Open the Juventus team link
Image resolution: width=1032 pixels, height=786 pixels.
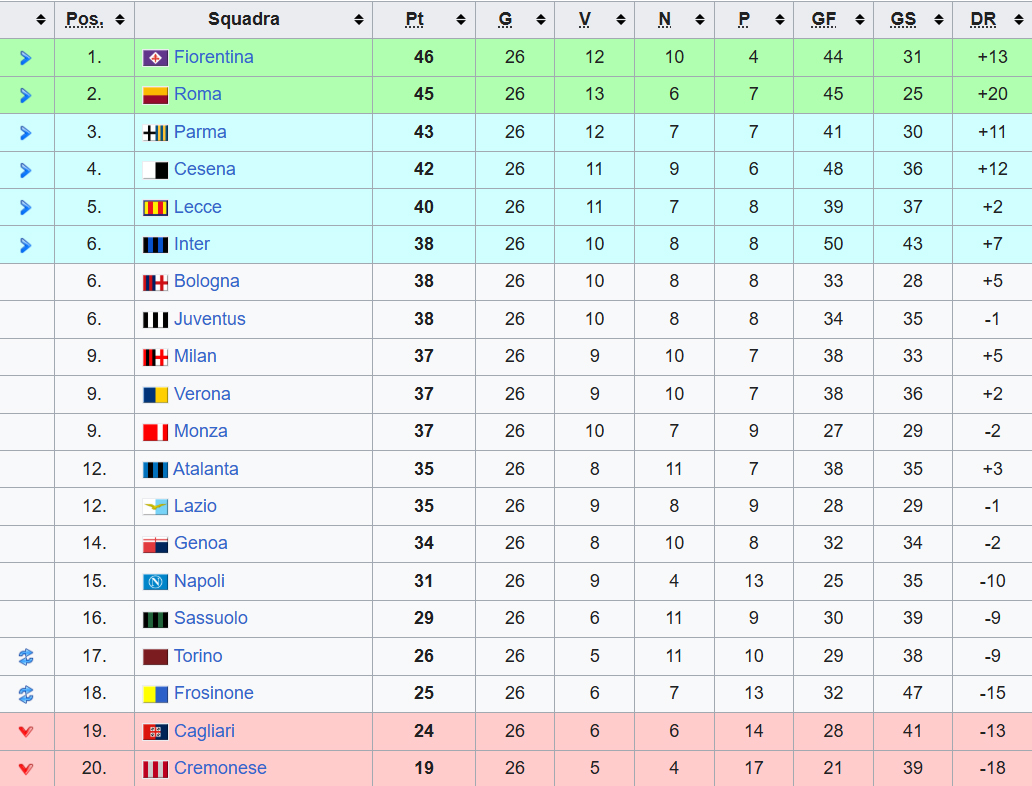(209, 319)
